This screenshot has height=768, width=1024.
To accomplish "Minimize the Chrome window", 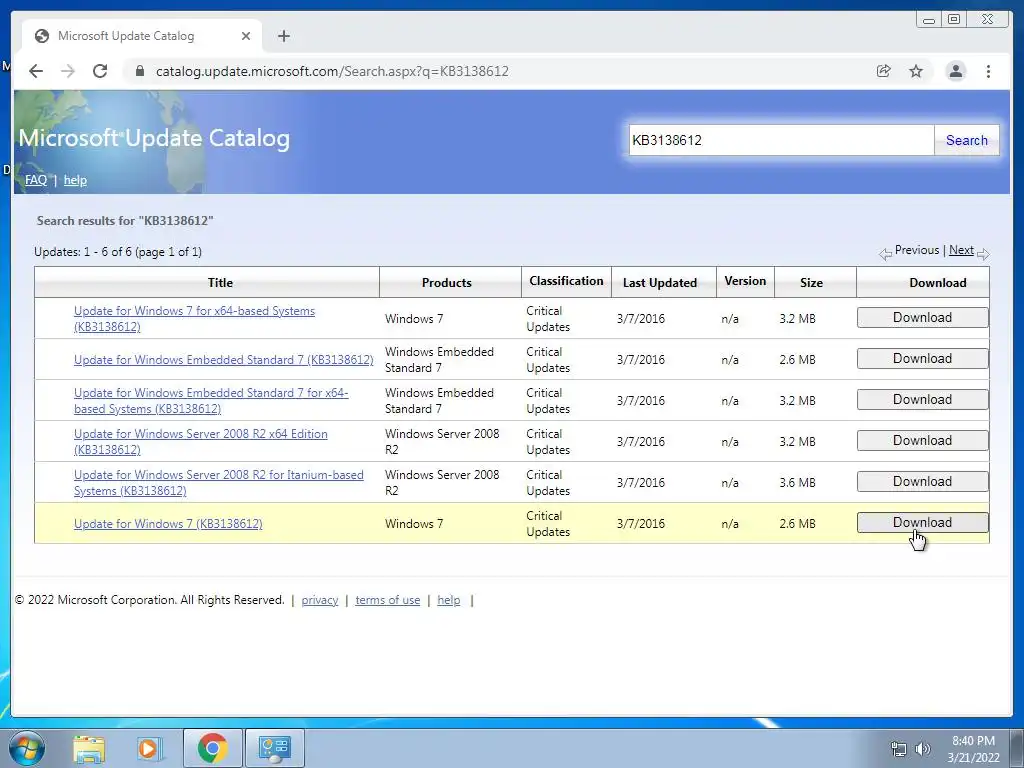I will [929, 20].
